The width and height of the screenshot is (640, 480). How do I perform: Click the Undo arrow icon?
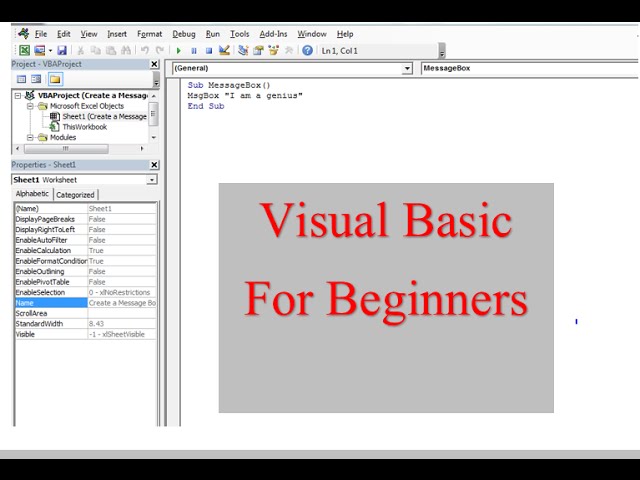(x=144, y=50)
